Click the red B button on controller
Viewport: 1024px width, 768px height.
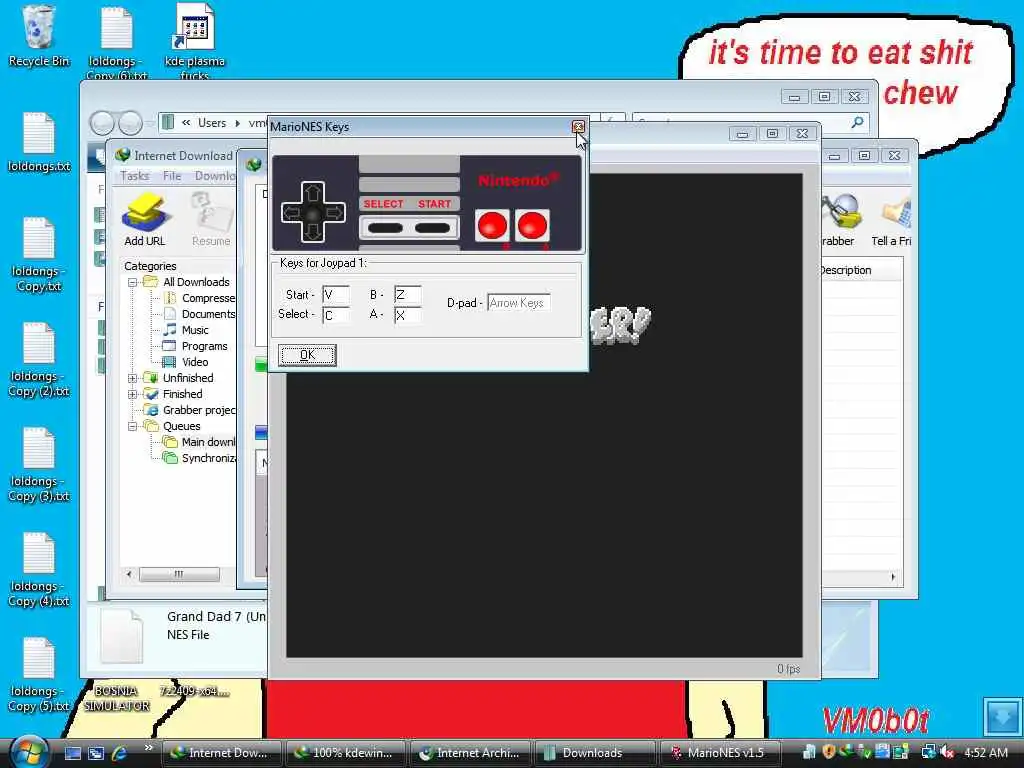click(x=492, y=225)
